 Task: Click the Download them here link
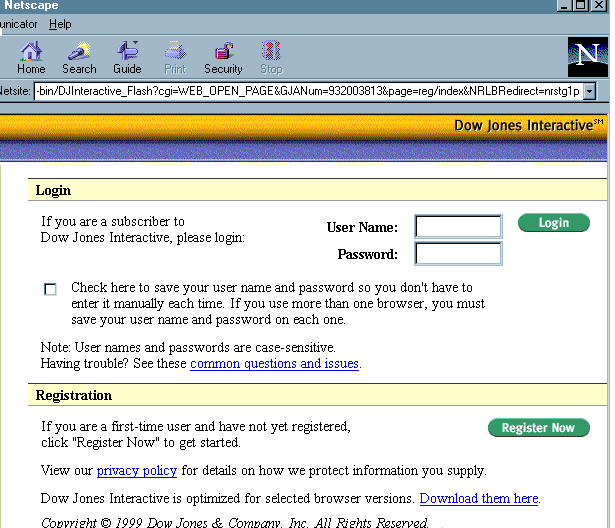point(479,498)
